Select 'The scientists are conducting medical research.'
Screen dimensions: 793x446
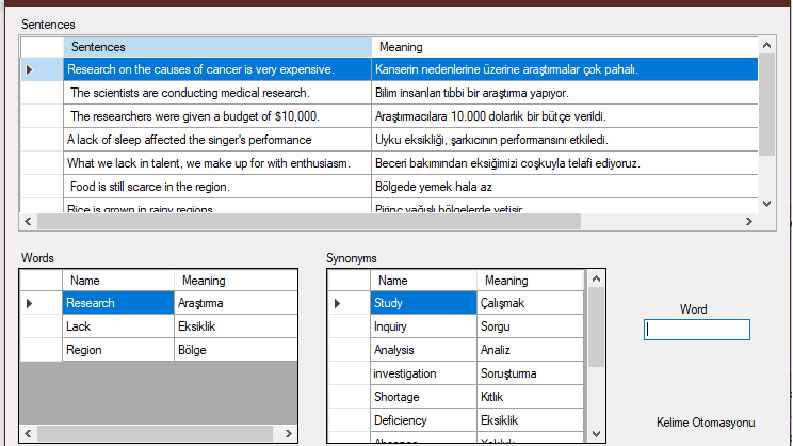[x=217, y=93]
